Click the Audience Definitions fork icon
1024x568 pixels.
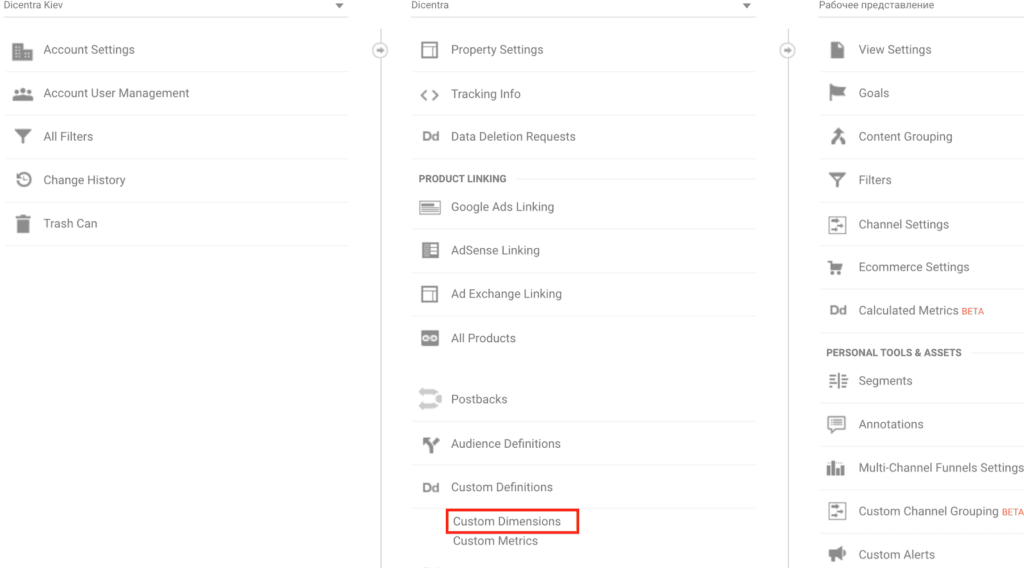tap(430, 445)
